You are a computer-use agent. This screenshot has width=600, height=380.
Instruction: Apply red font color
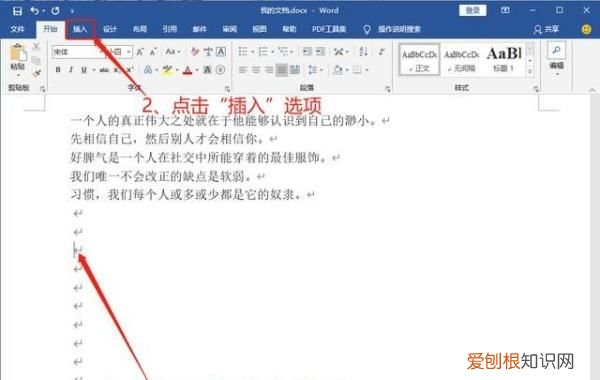click(187, 70)
